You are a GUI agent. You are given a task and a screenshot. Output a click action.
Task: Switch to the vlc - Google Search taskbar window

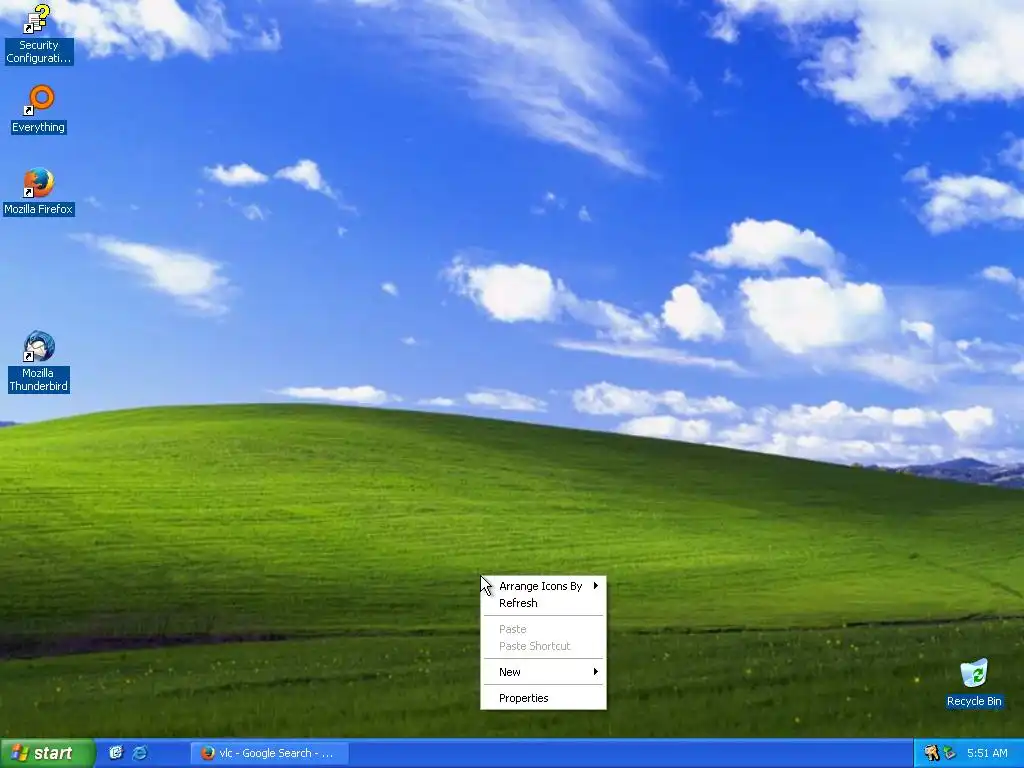(269, 753)
